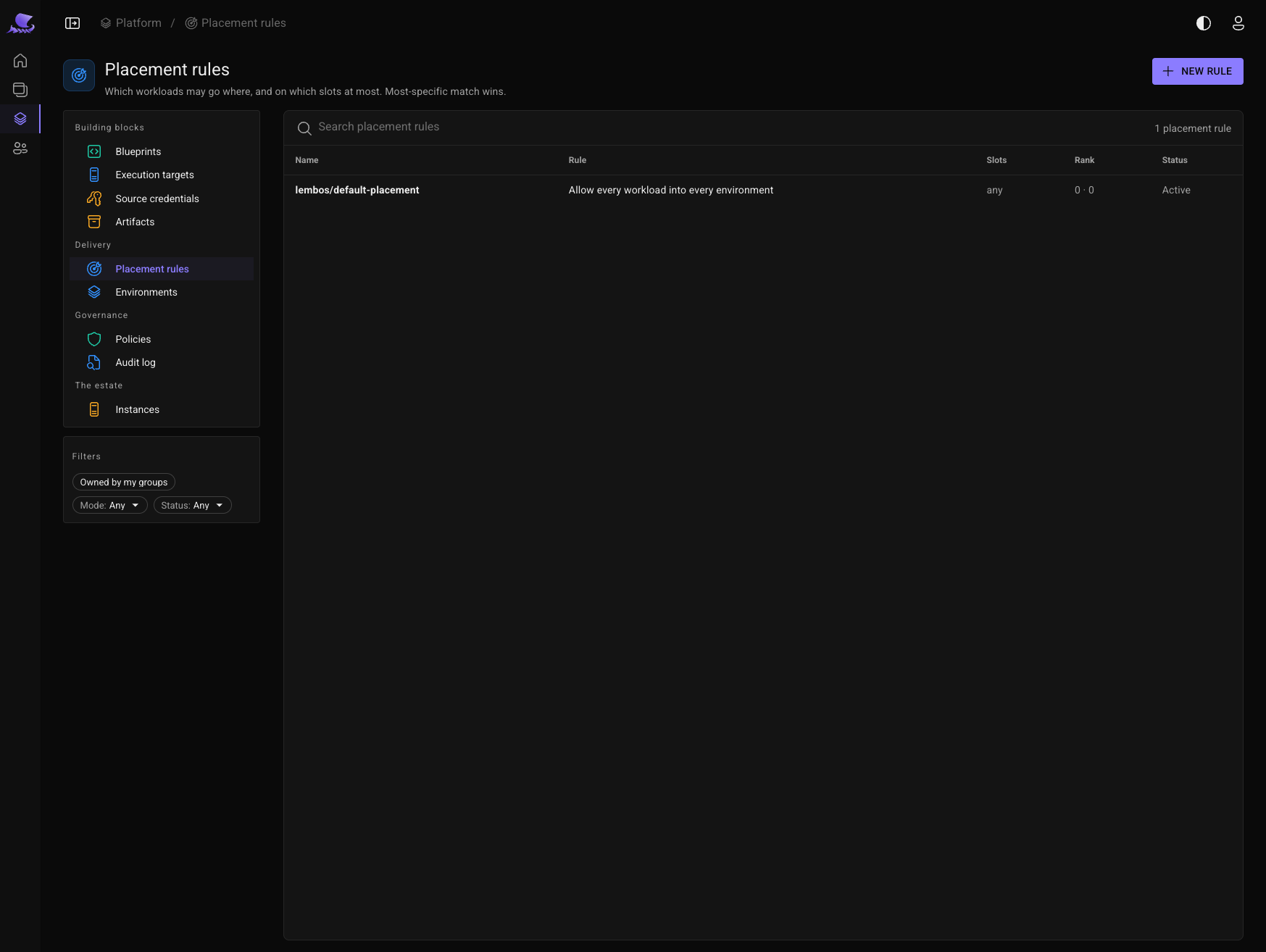The image size is (1266, 952).
Task: Click rule text 'Allow every workload into every environment'
Action: [670, 190]
